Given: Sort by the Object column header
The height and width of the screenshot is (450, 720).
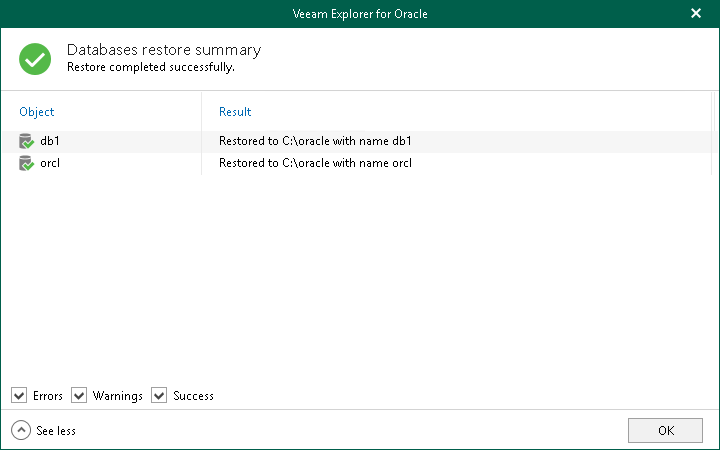Looking at the screenshot, I should click(37, 112).
